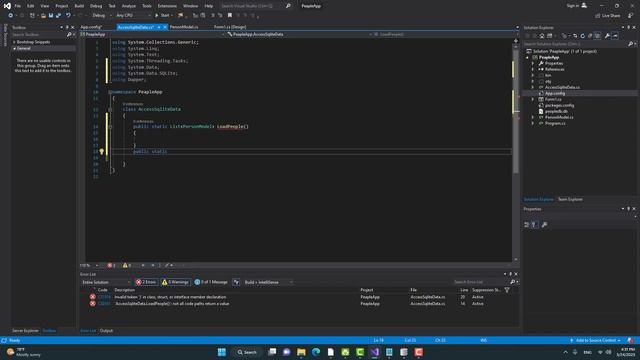Screen dimensions: 640x360
Task: Toggle auto-hide pin on Error List panel
Action: coord(510,274)
